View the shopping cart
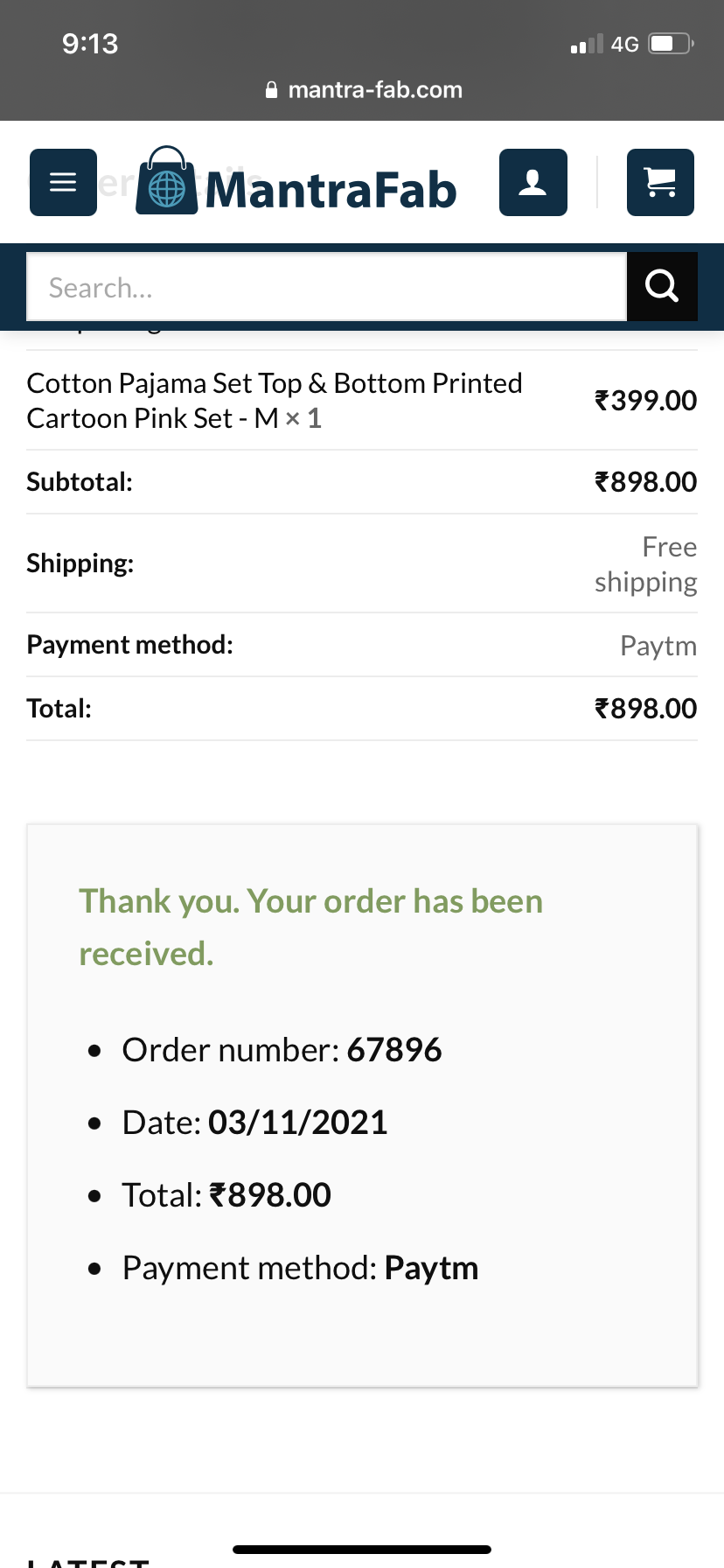The width and height of the screenshot is (724, 1568). coord(660,182)
